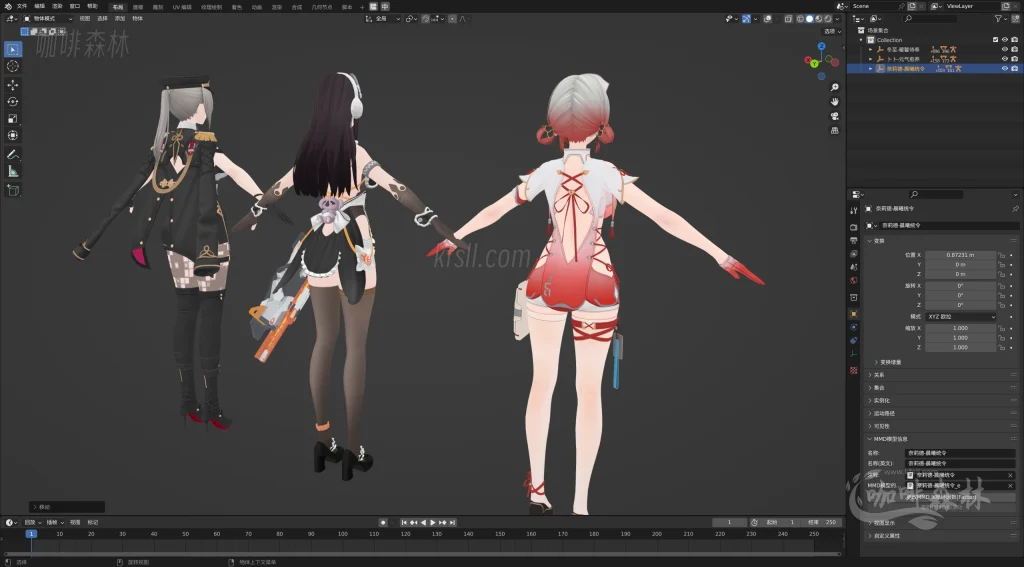
Task: Toggle lock on Location X field
Action: click(x=1001, y=255)
